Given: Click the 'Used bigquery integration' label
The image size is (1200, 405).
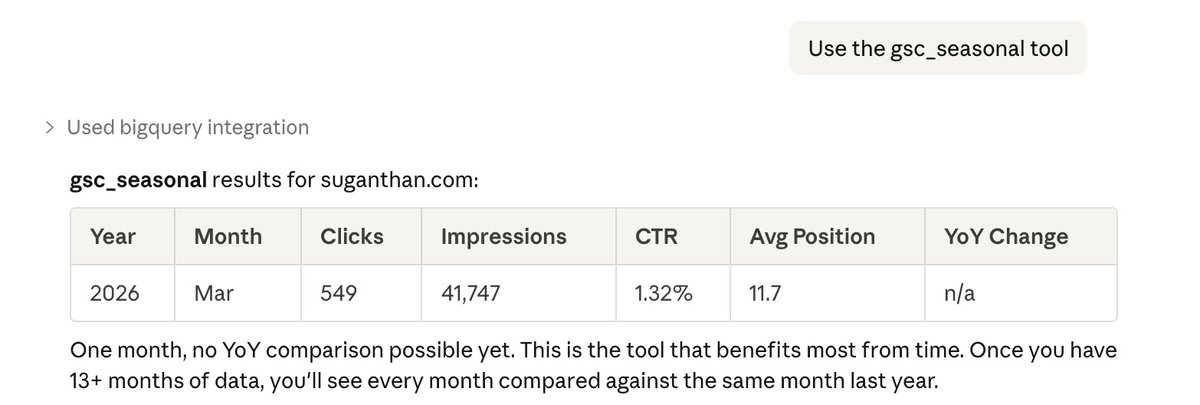Looking at the screenshot, I should (187, 128).
